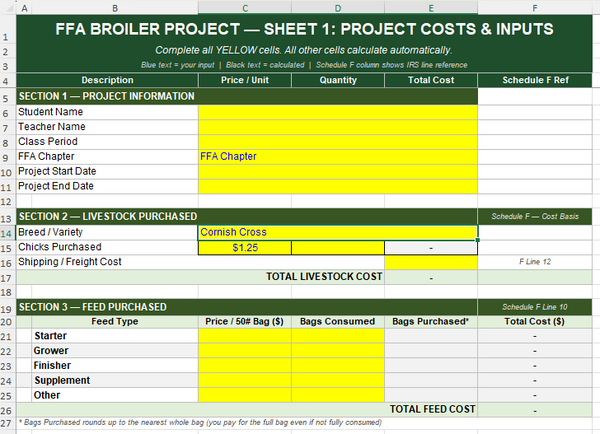This screenshot has height=434, width=600.
Task: Select the 'Cornish Cross' breed cell
Action: tap(338, 232)
